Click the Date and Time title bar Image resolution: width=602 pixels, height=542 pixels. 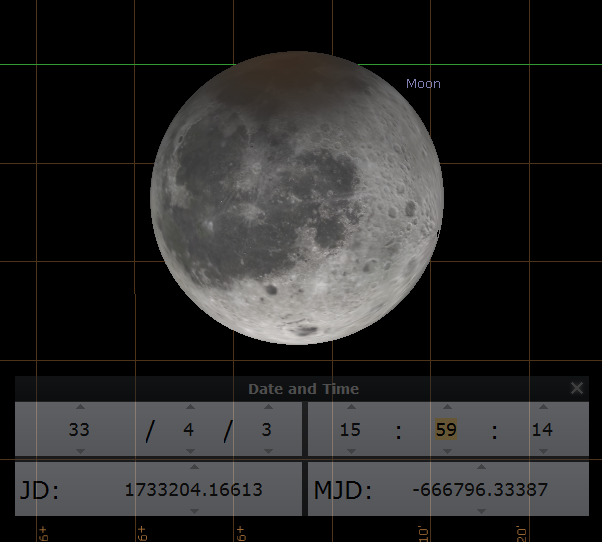pyautogui.click(x=302, y=388)
